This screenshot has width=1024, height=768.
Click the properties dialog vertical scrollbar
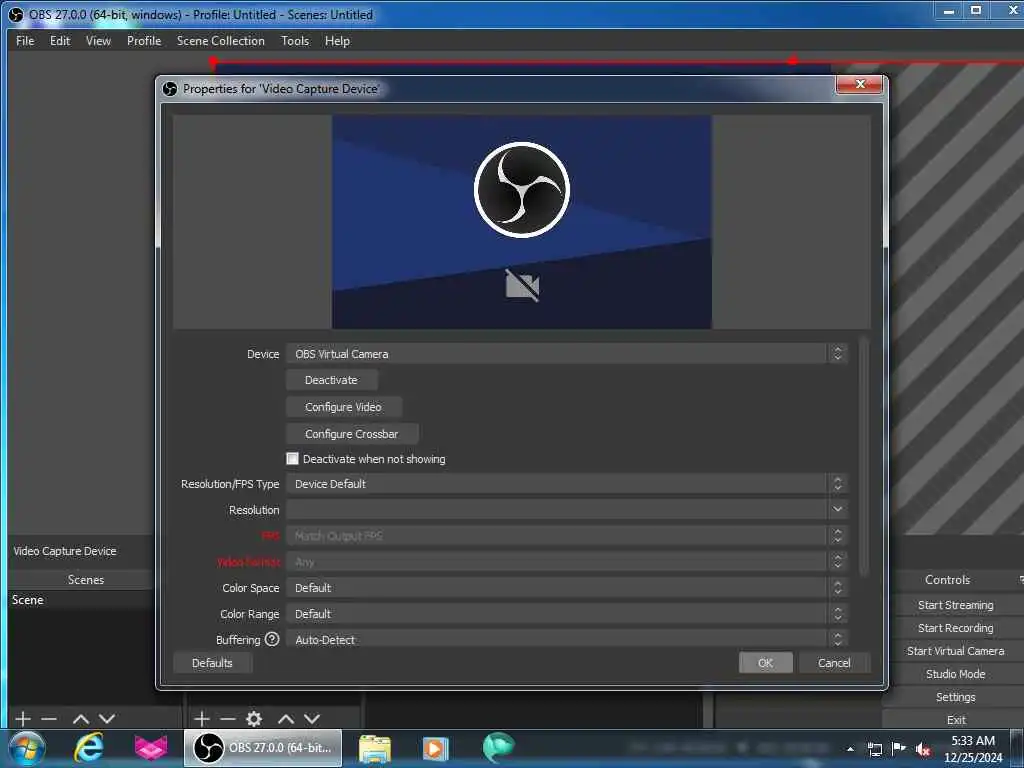[864, 457]
